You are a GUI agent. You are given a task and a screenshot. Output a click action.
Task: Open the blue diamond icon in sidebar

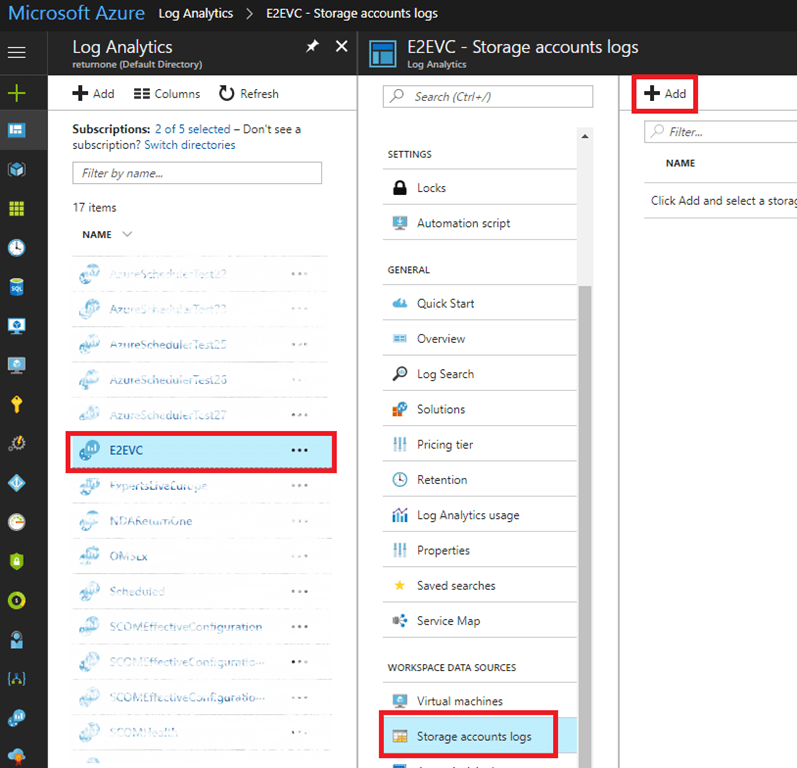(x=17, y=483)
